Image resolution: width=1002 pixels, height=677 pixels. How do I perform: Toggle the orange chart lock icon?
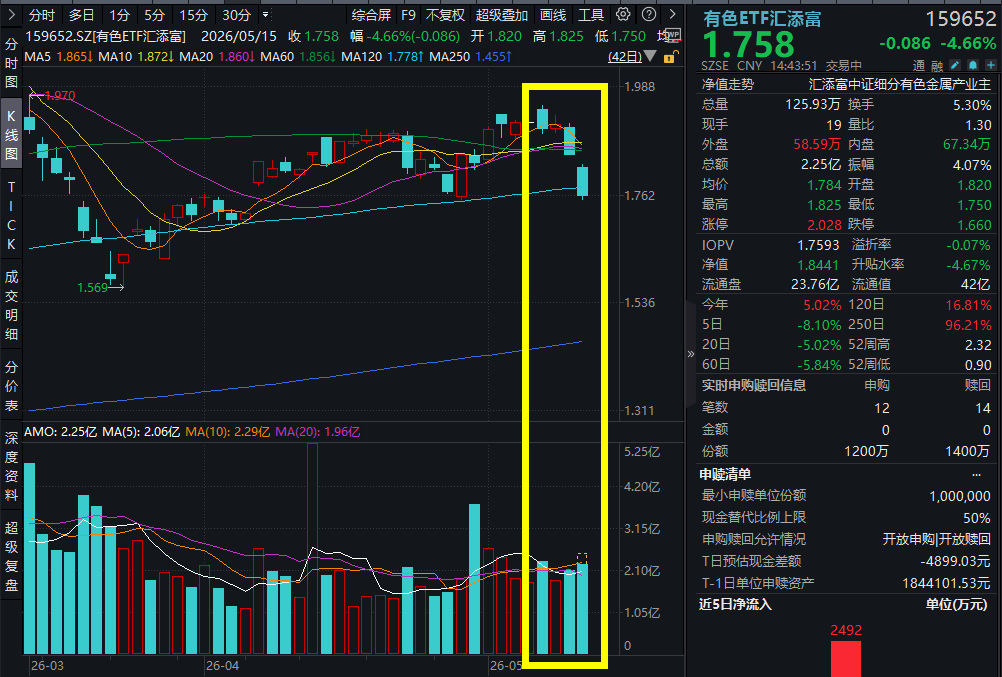pyautogui.click(x=669, y=58)
